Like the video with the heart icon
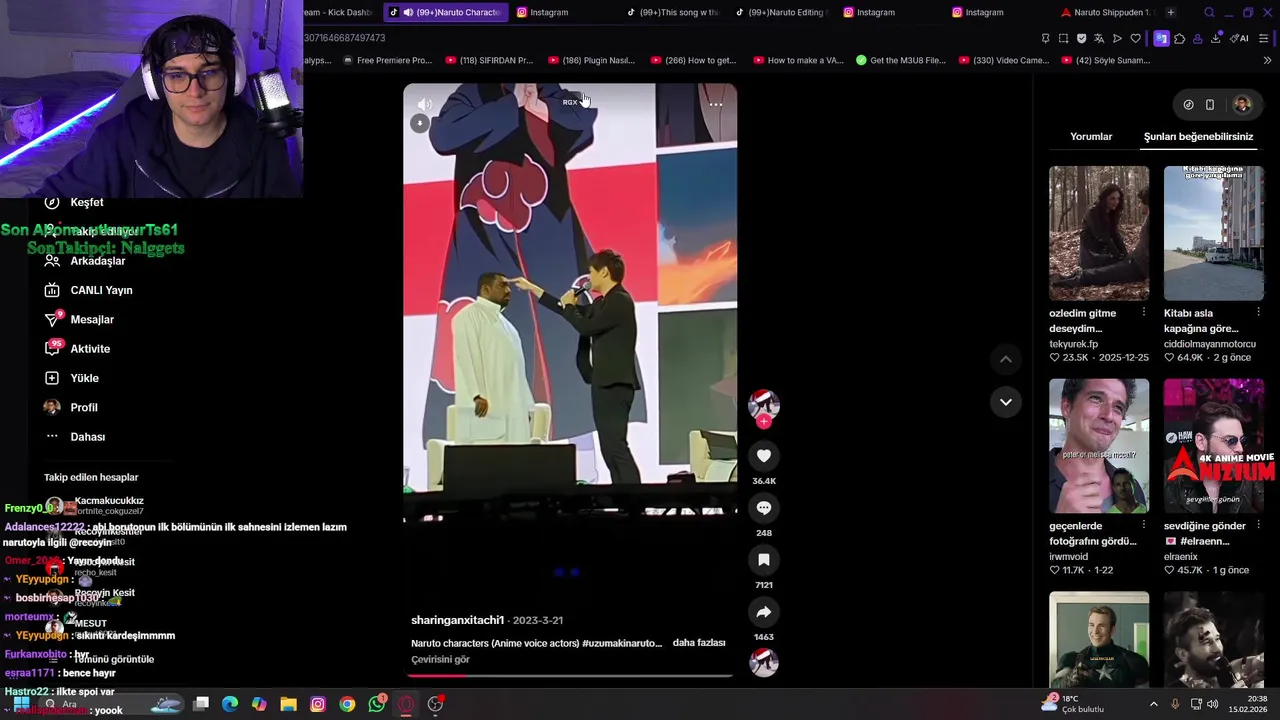This screenshot has height=720, width=1280. coord(764,456)
